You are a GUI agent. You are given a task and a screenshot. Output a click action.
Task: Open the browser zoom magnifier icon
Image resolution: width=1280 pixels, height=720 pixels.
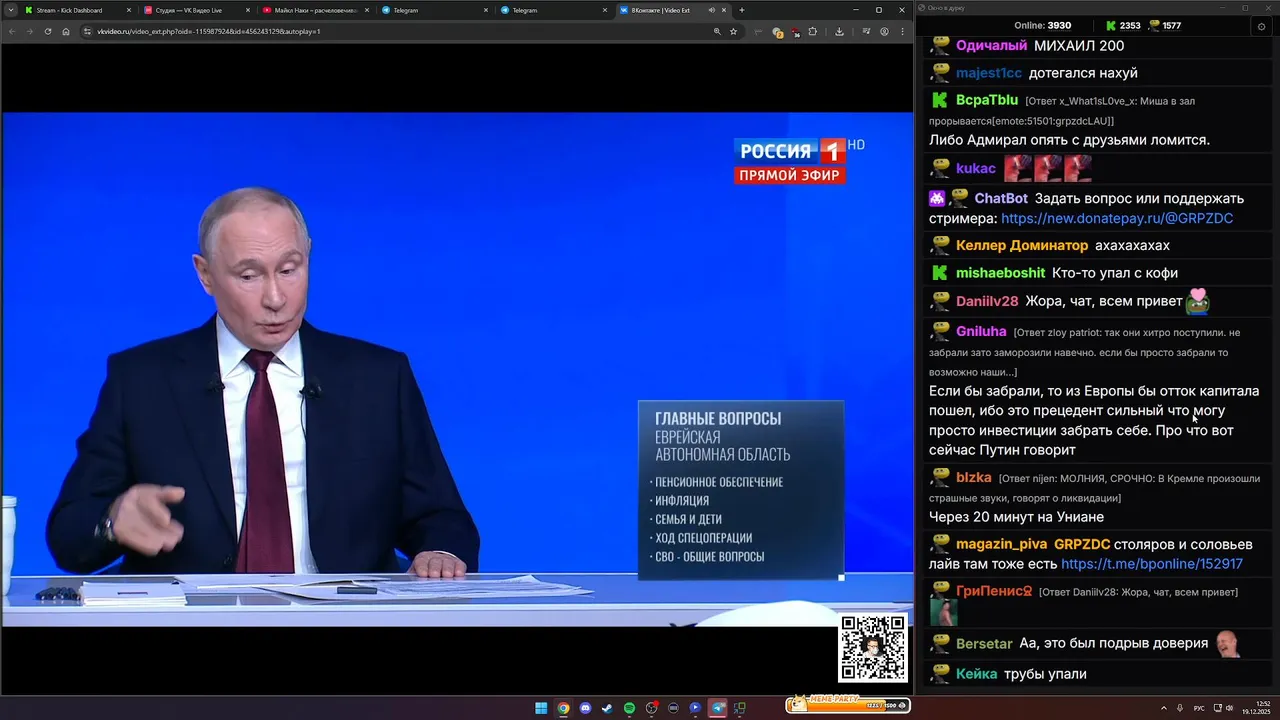717,31
